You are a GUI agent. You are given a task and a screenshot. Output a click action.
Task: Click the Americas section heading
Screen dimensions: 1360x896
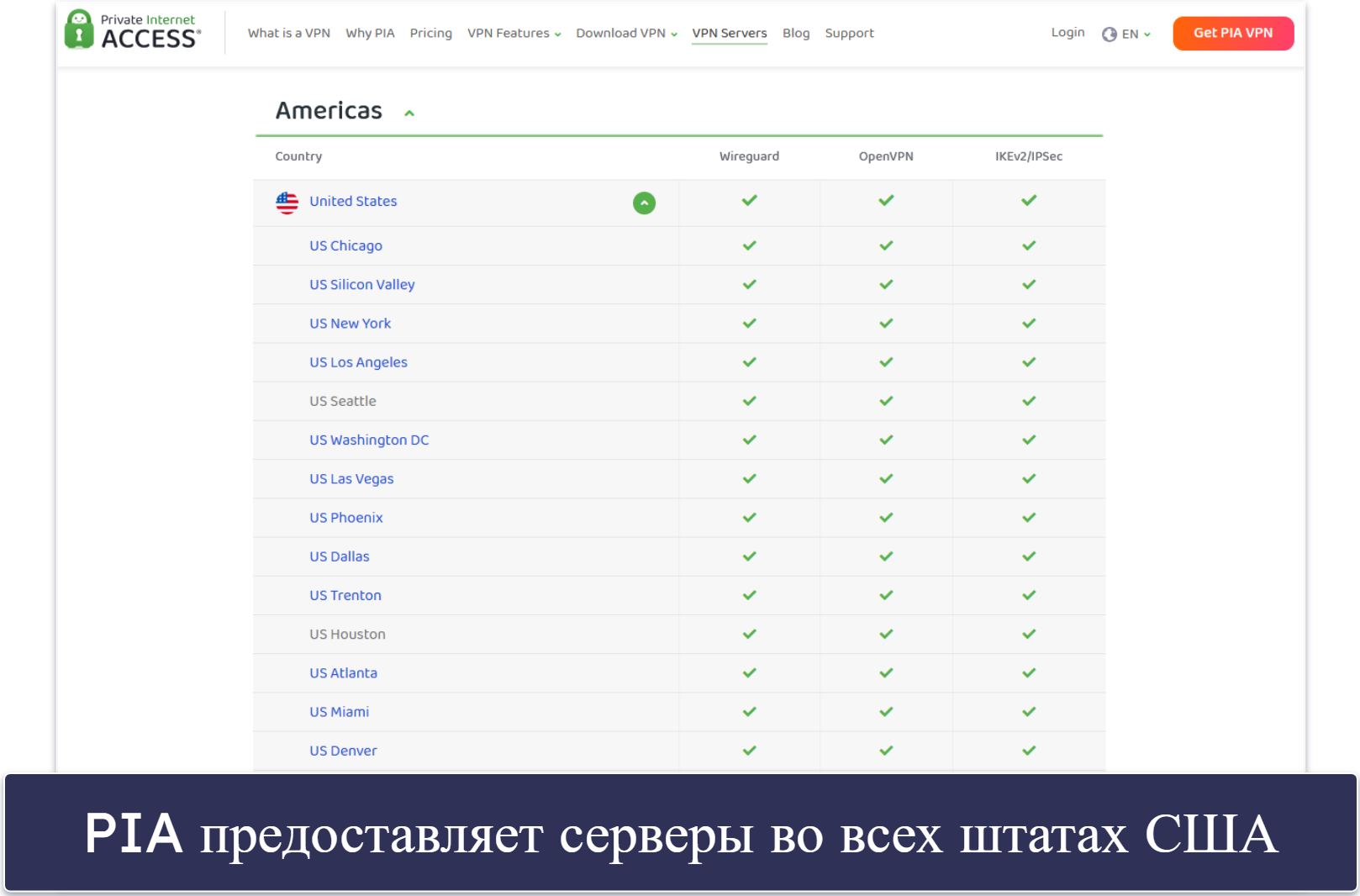click(x=329, y=110)
